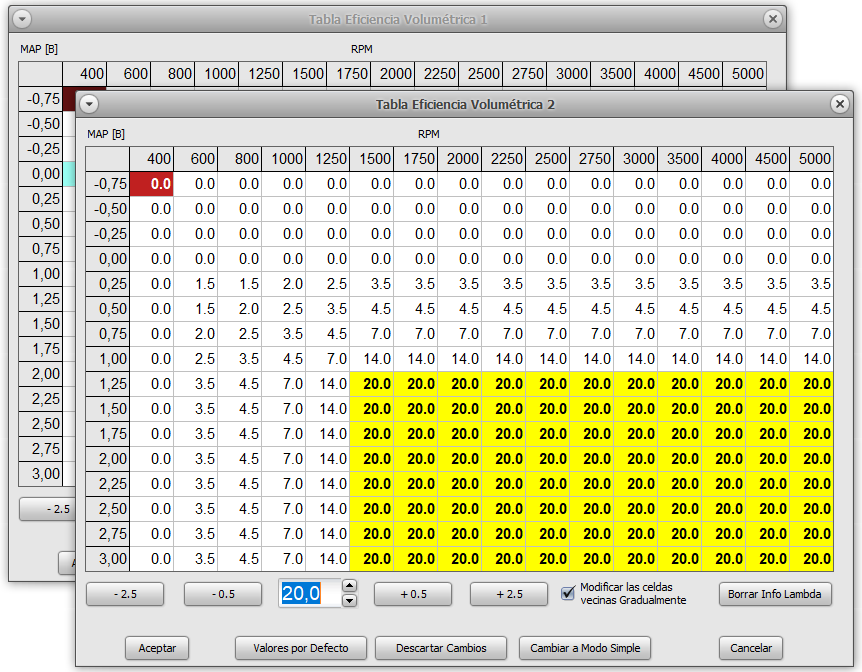The height and width of the screenshot is (672, 862).
Task: Select 2.5 cell at MAP 1,00, RPM 600
Action: [x=196, y=359]
